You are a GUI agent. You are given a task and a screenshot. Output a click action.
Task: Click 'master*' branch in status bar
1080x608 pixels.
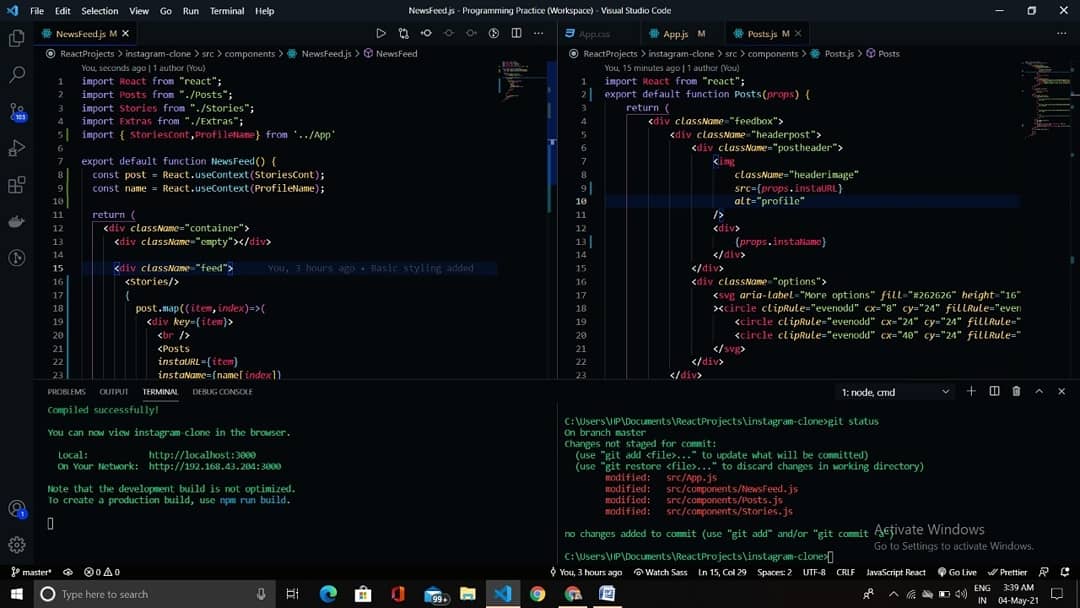31,572
